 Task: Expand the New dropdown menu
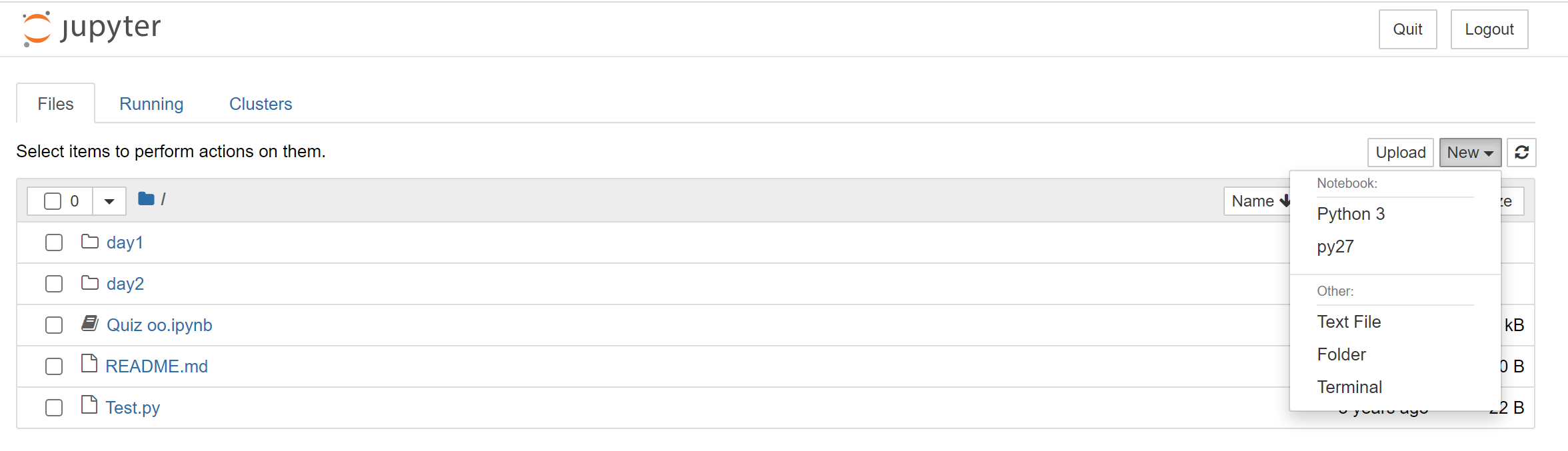click(x=1470, y=153)
